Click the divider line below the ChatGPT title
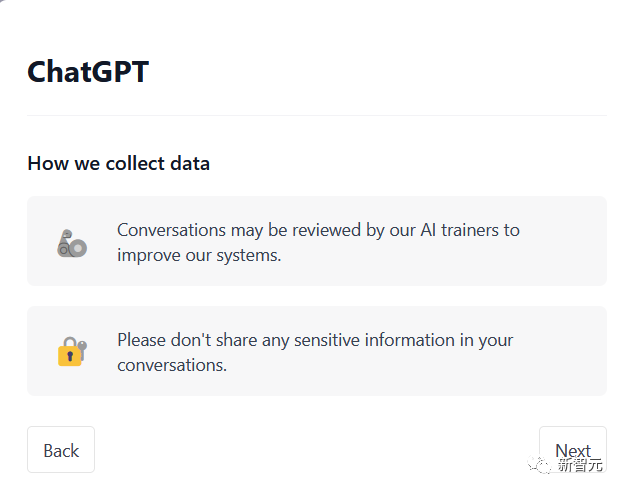The width and height of the screenshot is (622, 491). 316,115
